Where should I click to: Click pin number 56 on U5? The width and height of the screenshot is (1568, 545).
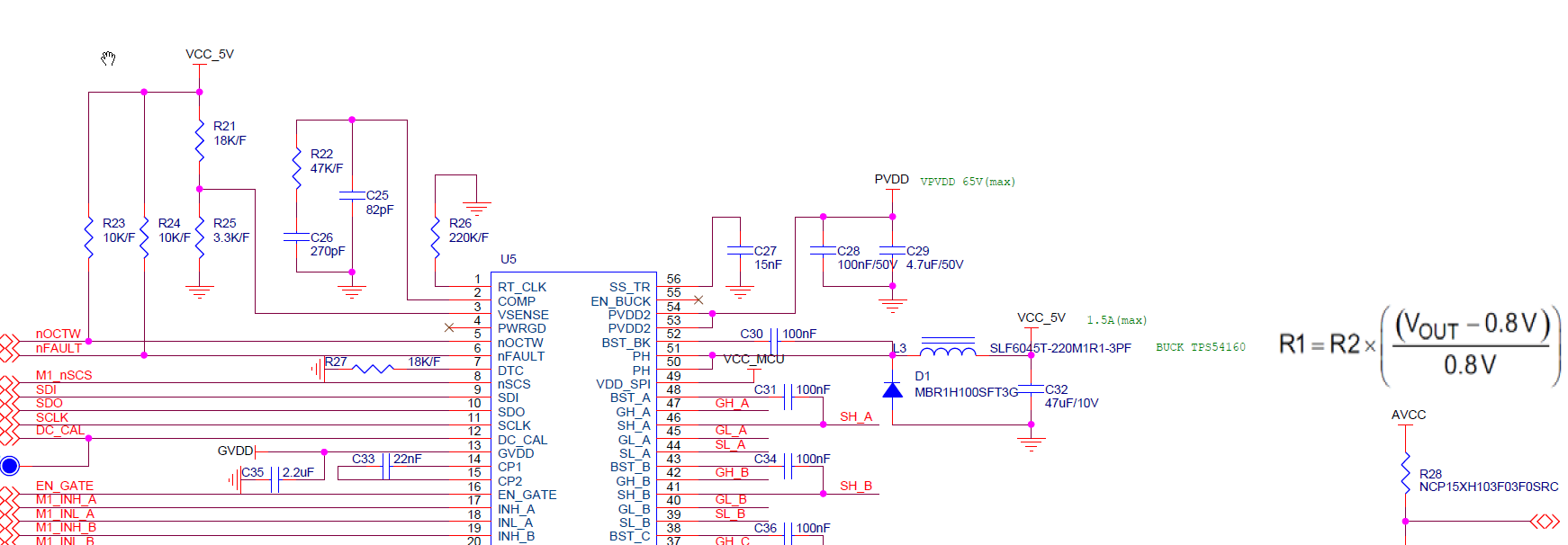[673, 279]
